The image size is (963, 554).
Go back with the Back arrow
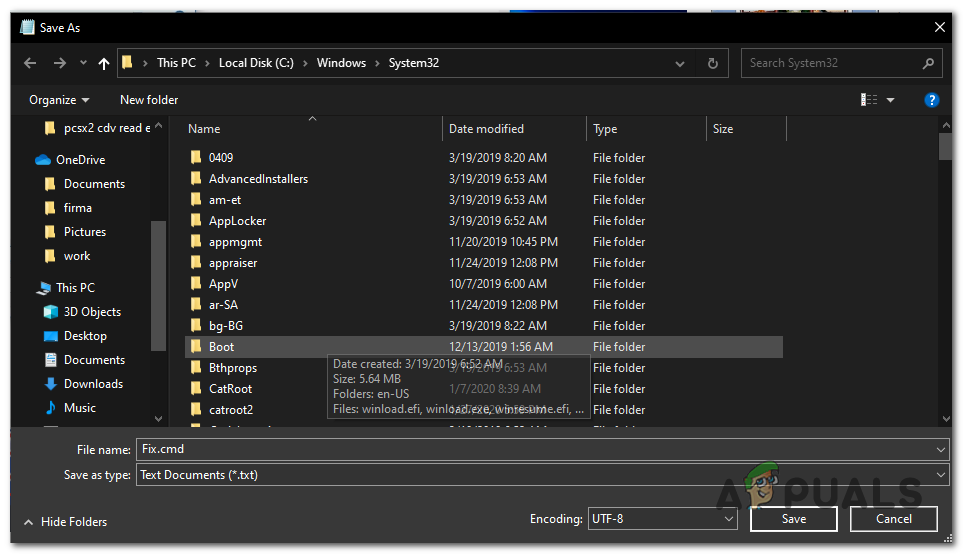click(x=30, y=63)
